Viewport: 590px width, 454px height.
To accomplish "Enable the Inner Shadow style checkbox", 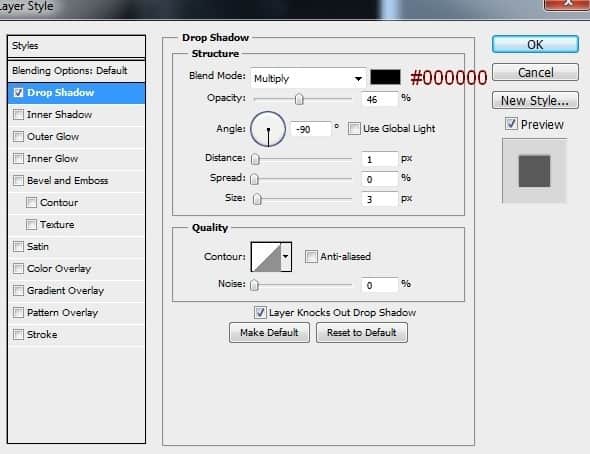I will [18, 114].
